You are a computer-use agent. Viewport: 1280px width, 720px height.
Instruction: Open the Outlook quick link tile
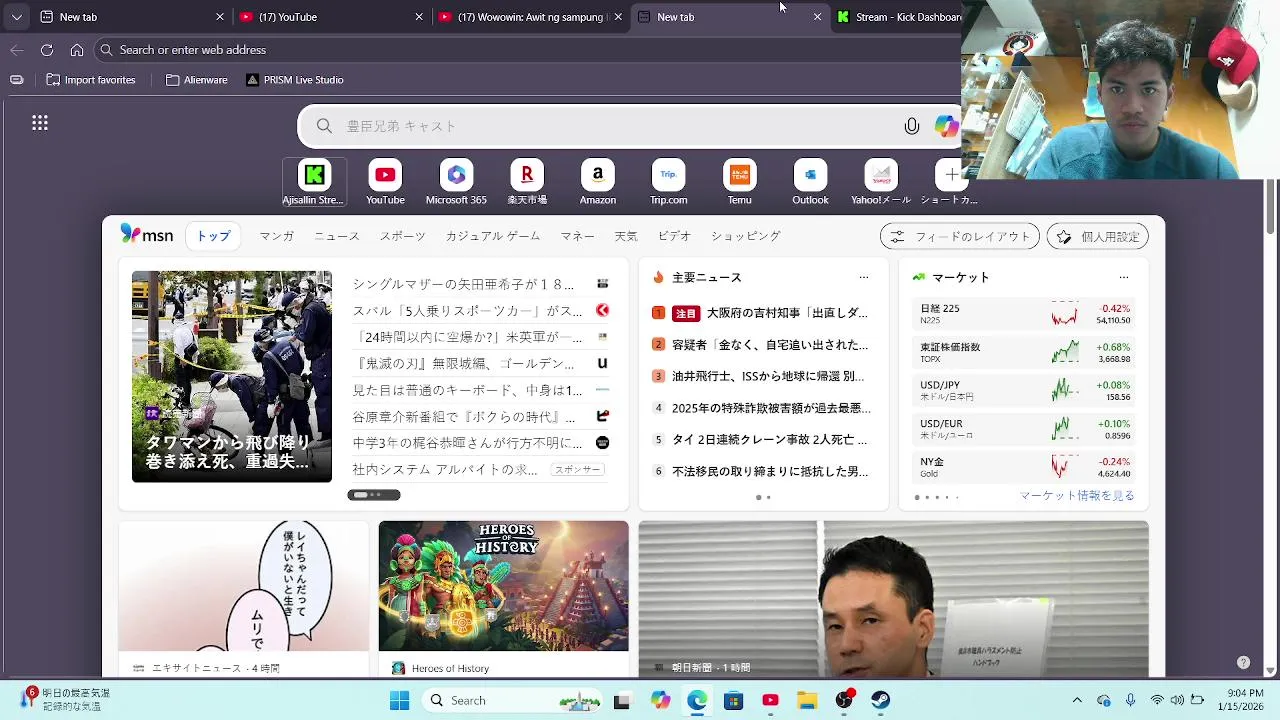coord(811,182)
